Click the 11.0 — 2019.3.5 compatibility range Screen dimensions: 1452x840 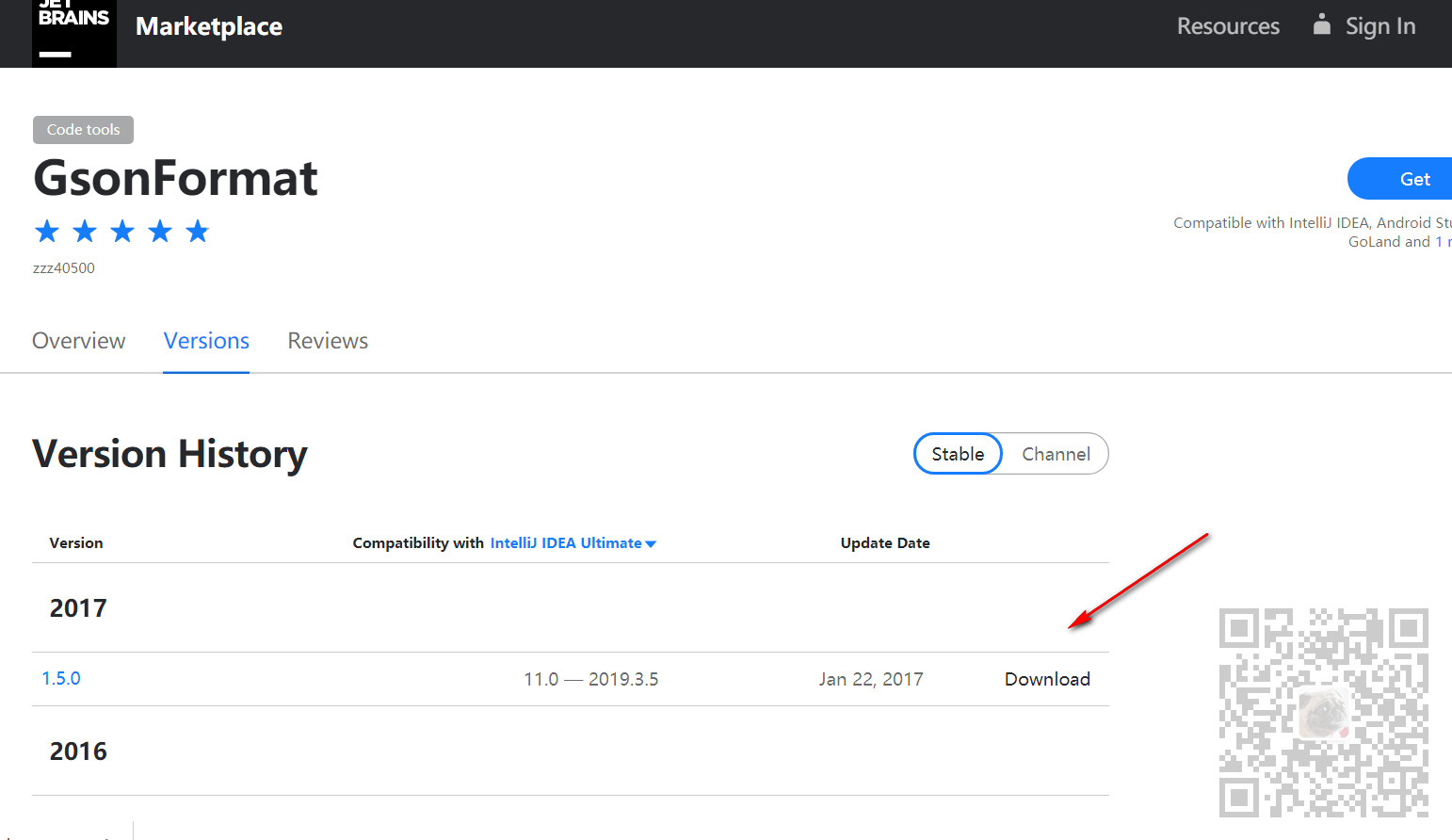591,680
